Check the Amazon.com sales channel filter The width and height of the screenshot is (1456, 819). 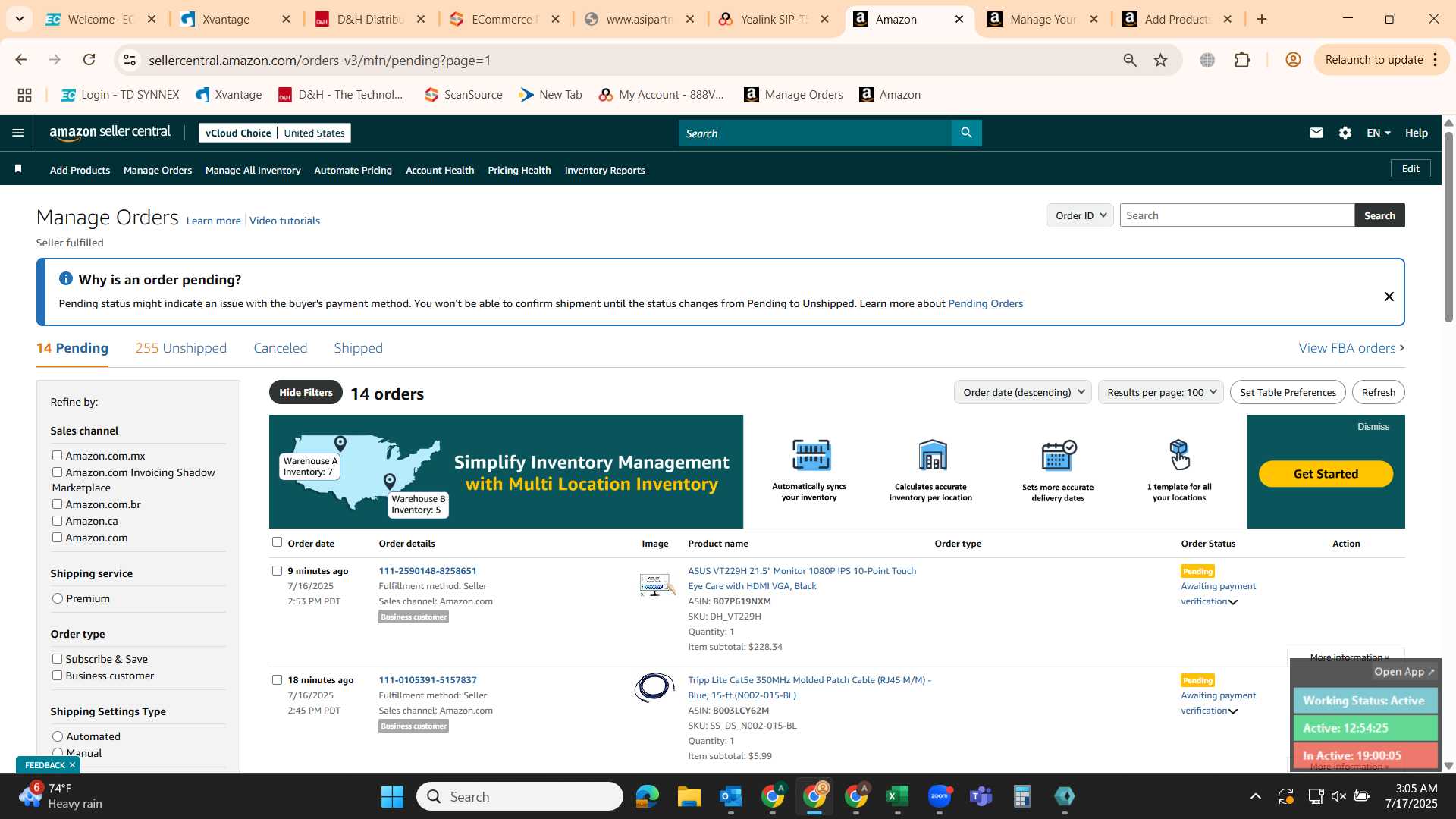(x=57, y=537)
